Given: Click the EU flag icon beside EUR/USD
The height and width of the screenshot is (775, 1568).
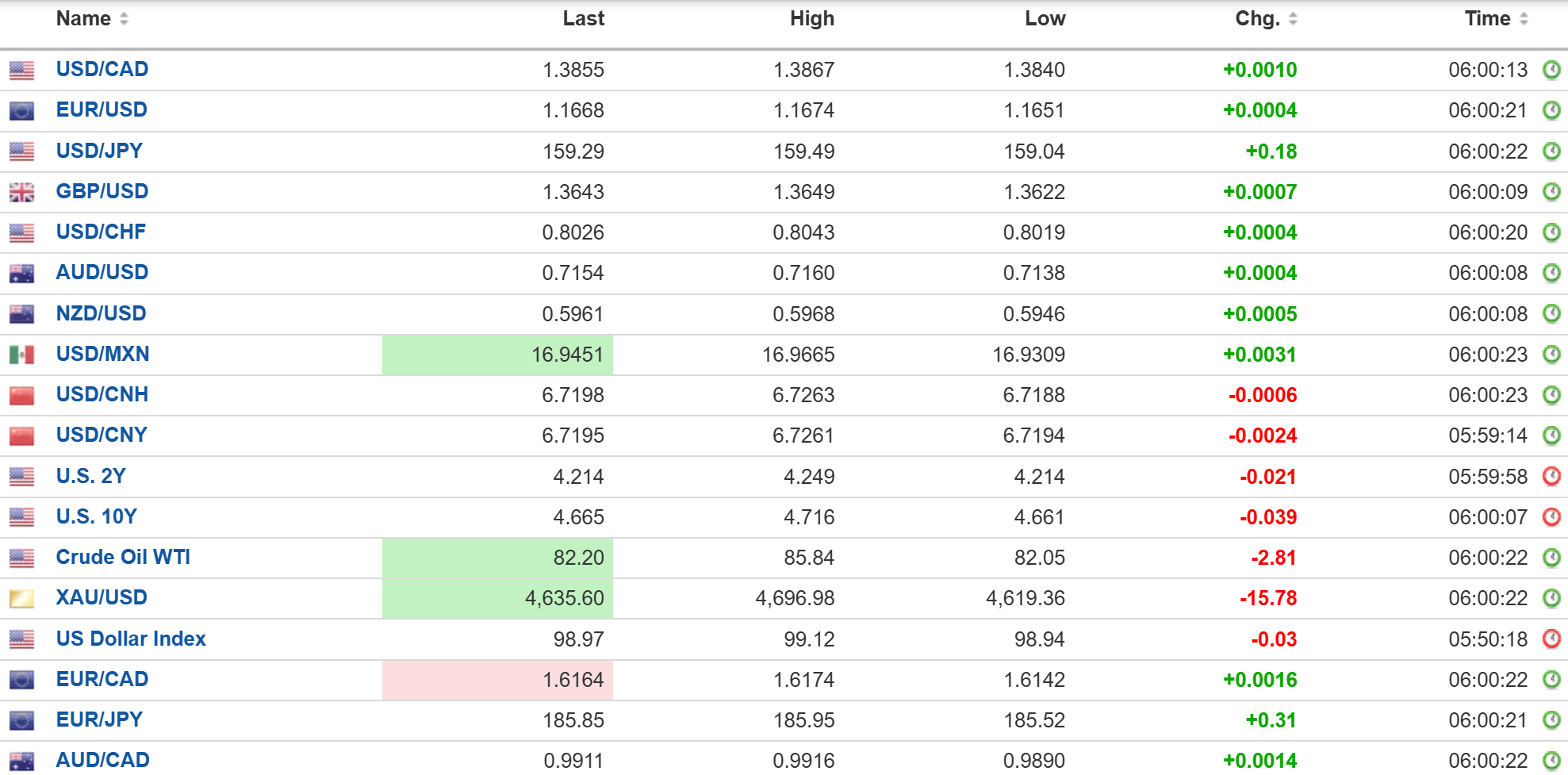Looking at the screenshot, I should click(x=21, y=111).
